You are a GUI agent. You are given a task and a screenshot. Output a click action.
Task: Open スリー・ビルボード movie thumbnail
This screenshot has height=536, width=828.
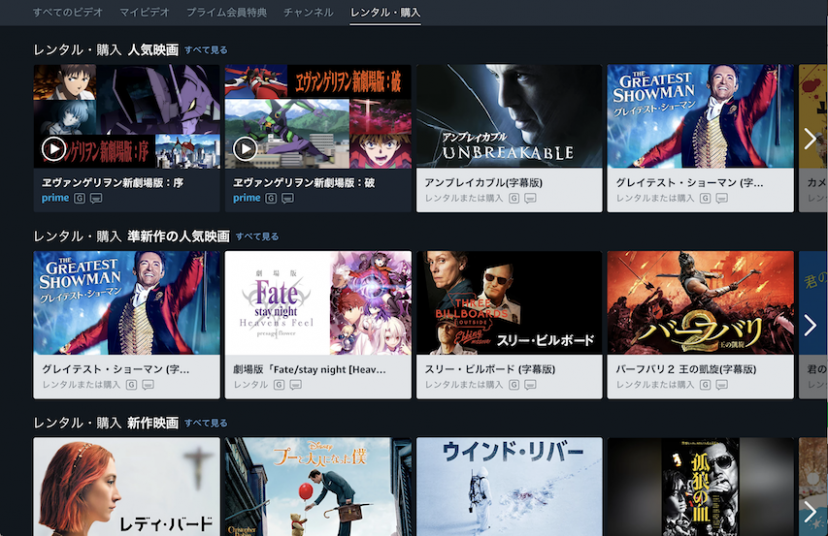pyautogui.click(x=509, y=303)
